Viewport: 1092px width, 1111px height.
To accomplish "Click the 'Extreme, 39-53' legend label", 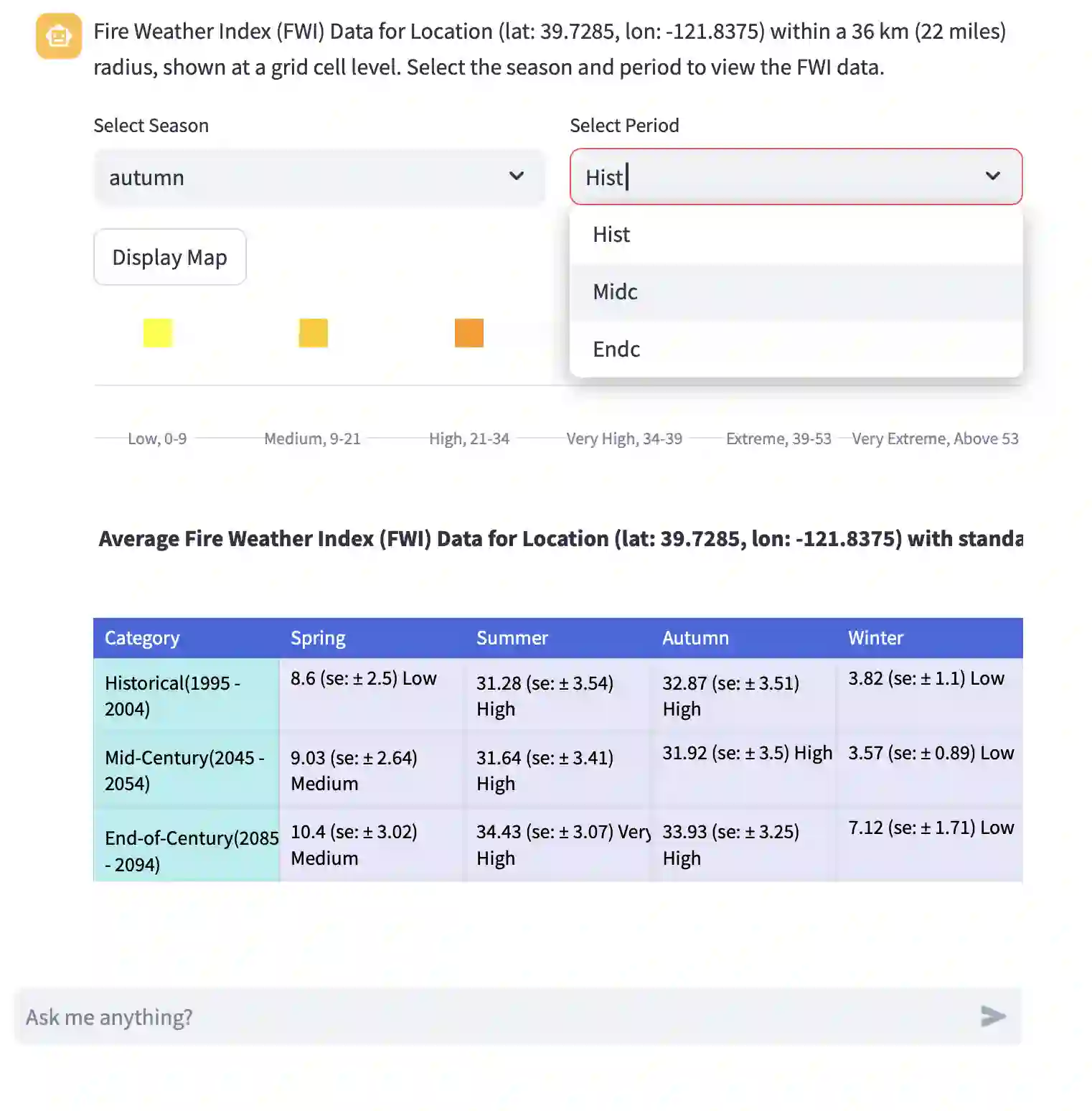I will tap(778, 439).
